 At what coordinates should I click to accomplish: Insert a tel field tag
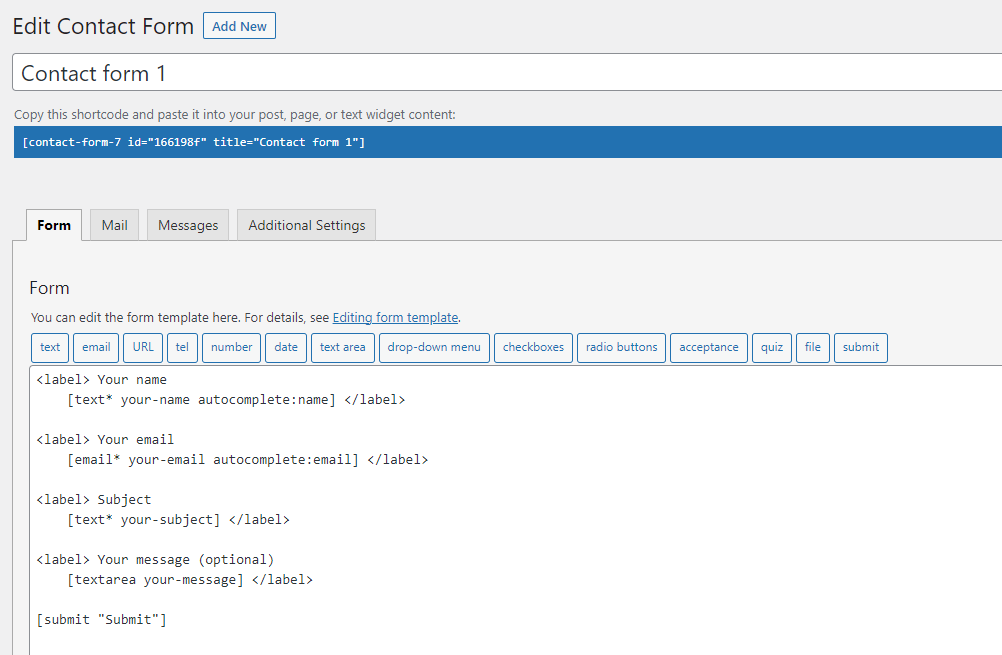[x=182, y=347]
